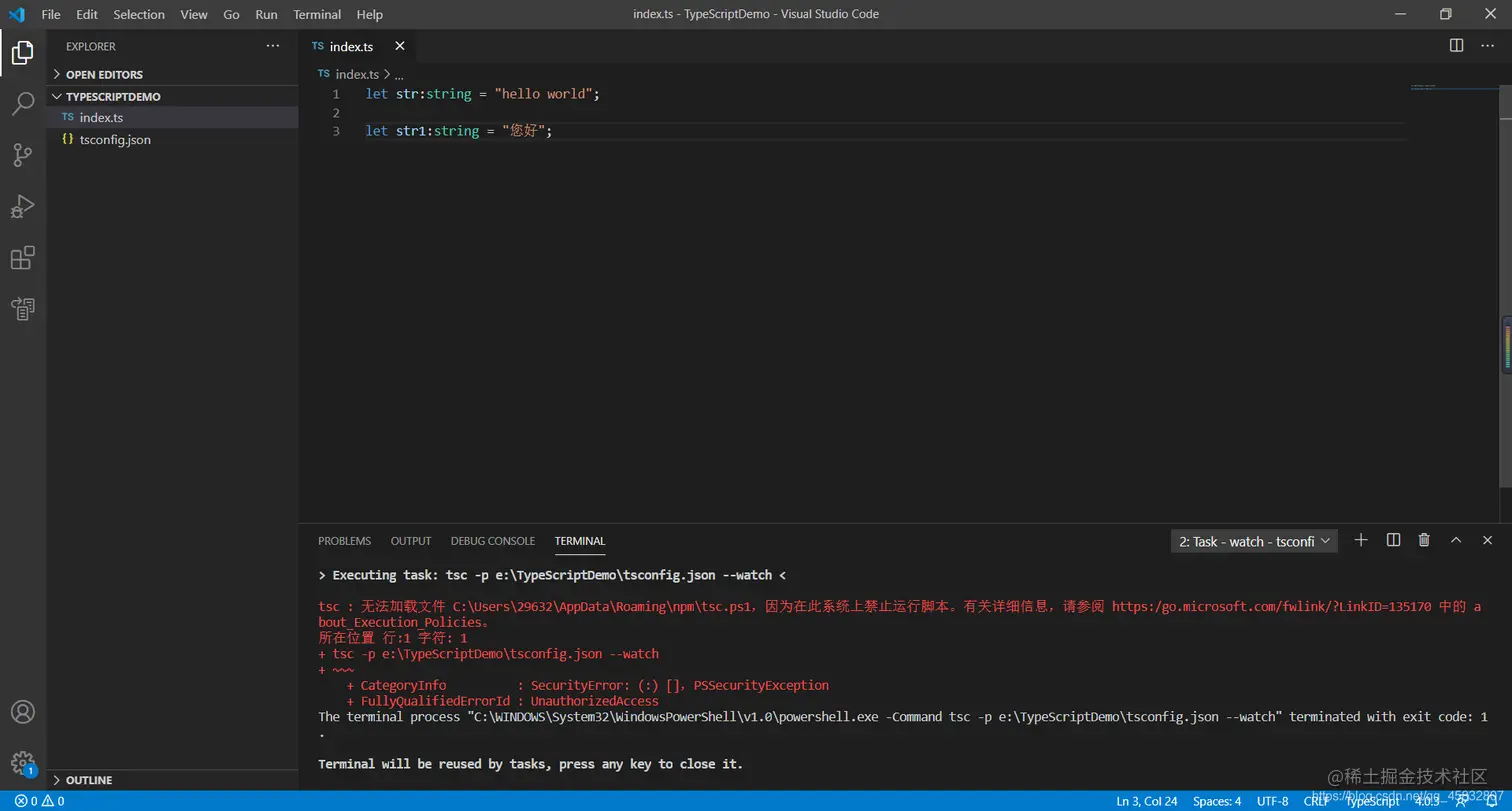This screenshot has width=1512, height=811.
Task: Click index.ts in the breadcrumb
Action: coord(357,74)
